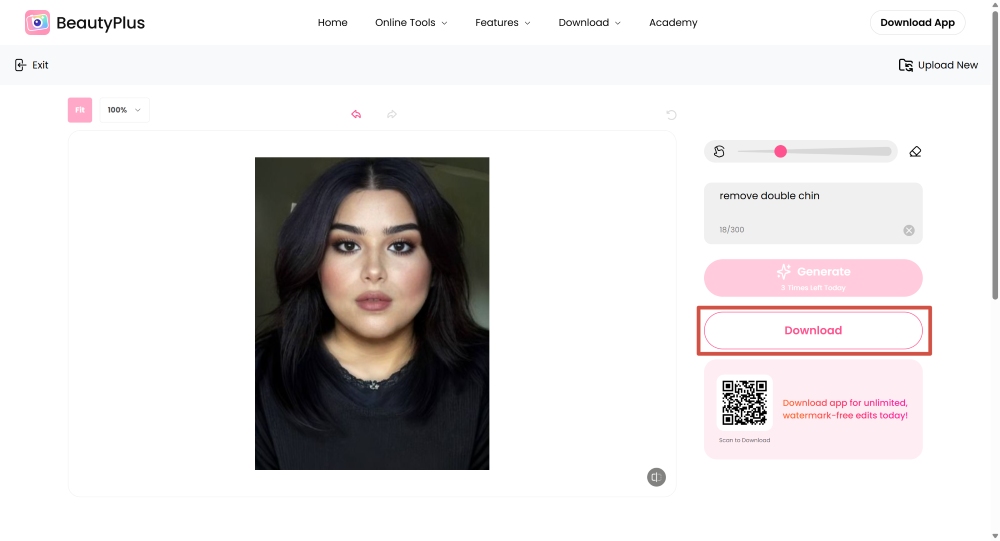
Task: Expand the Download nav menu
Action: pyautogui.click(x=589, y=22)
